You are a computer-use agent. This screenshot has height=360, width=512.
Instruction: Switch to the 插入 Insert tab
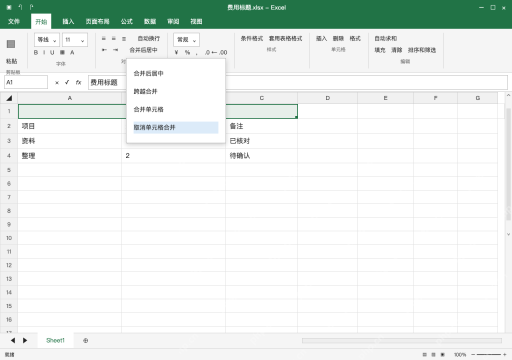(x=68, y=21)
